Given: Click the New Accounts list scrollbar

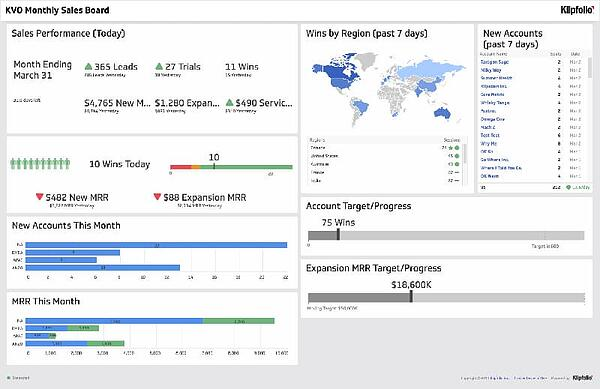Looking at the screenshot, I should 589,119.
